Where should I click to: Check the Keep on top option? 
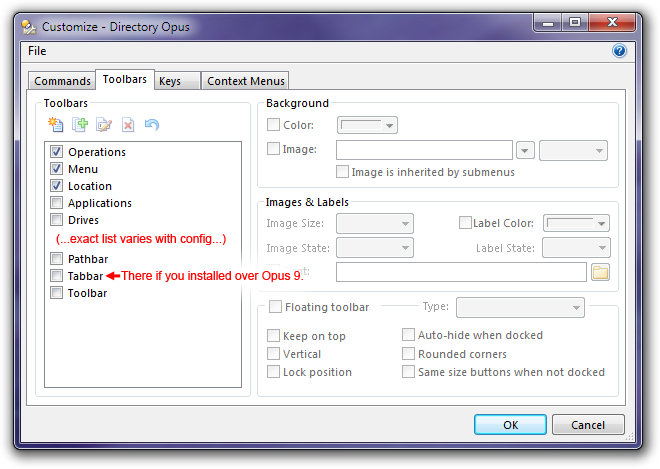coord(274,336)
